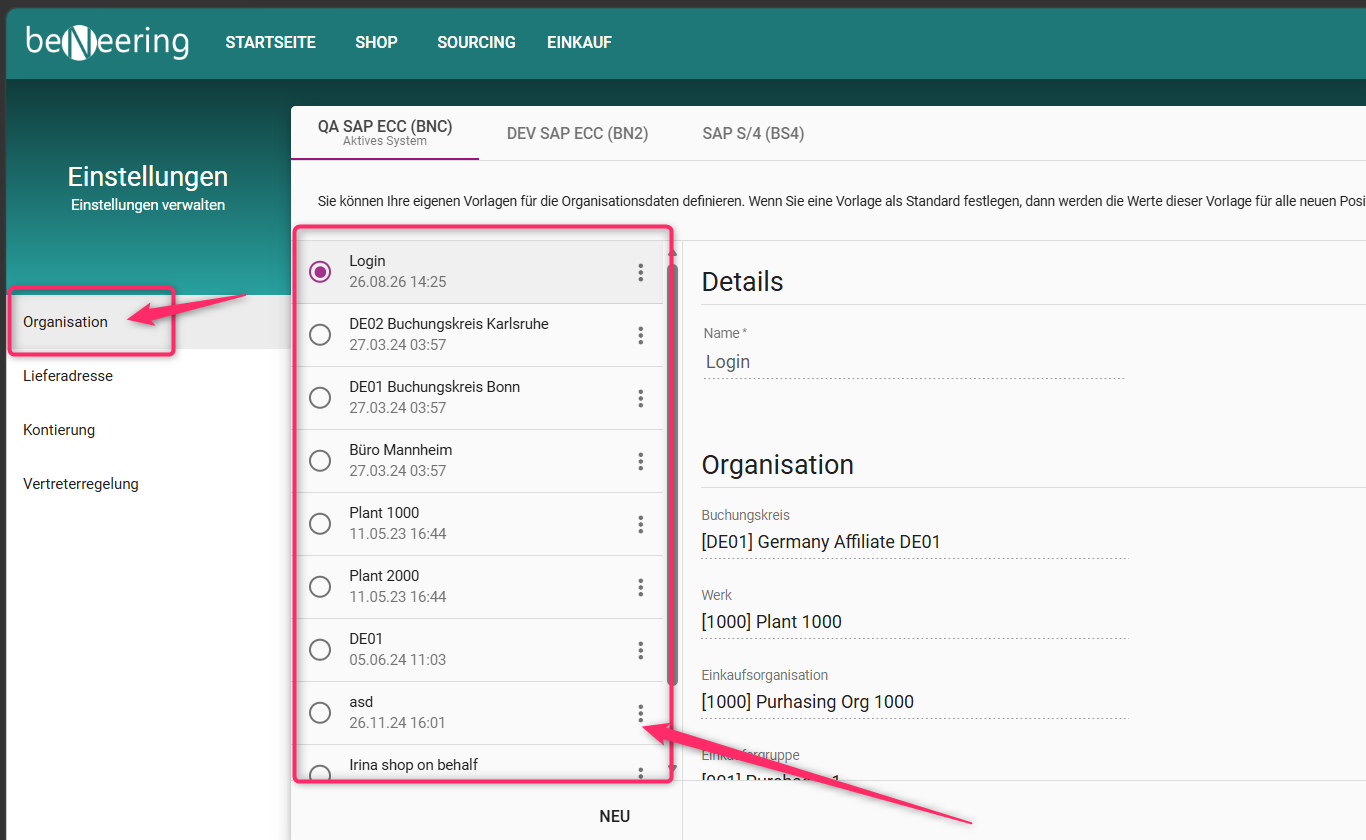1366x840 pixels.
Task: Click the Name input field containing Login
Action: click(x=914, y=362)
